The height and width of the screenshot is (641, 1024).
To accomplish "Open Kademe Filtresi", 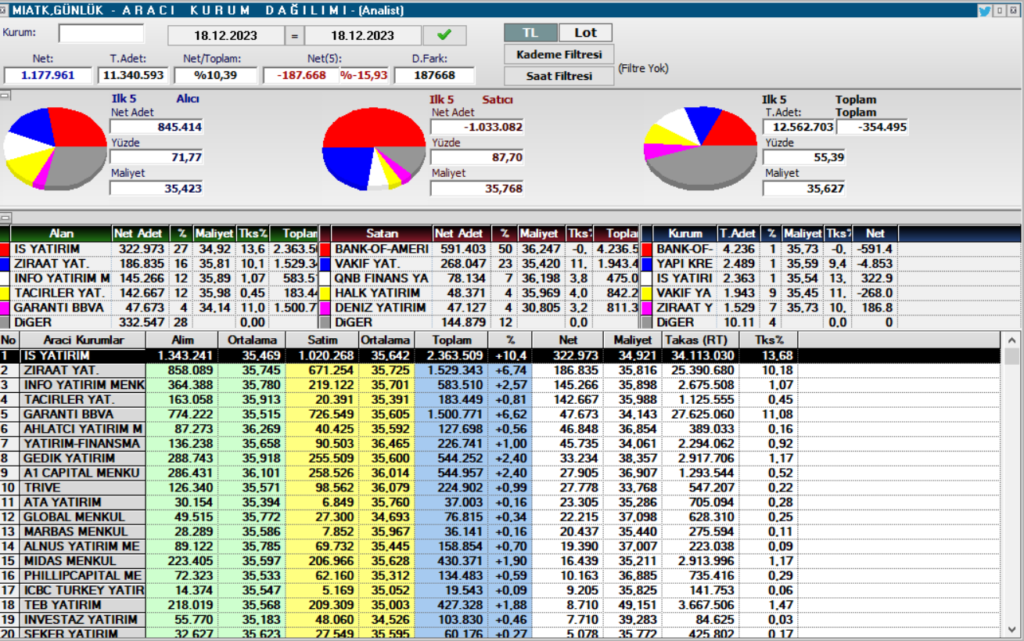I will coord(559,55).
